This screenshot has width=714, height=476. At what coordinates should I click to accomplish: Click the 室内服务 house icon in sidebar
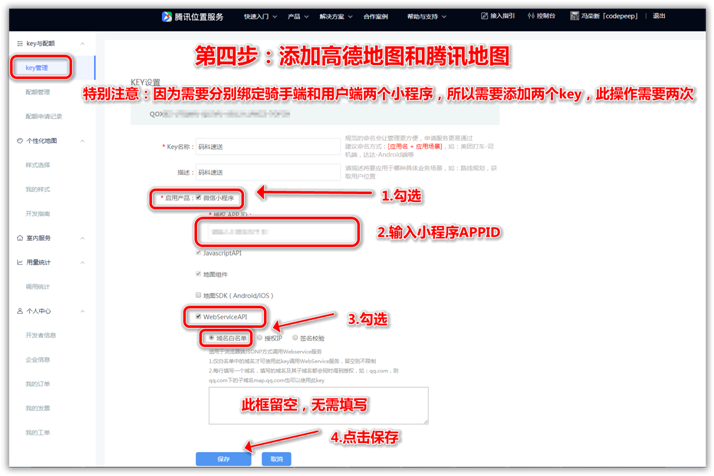point(20,238)
